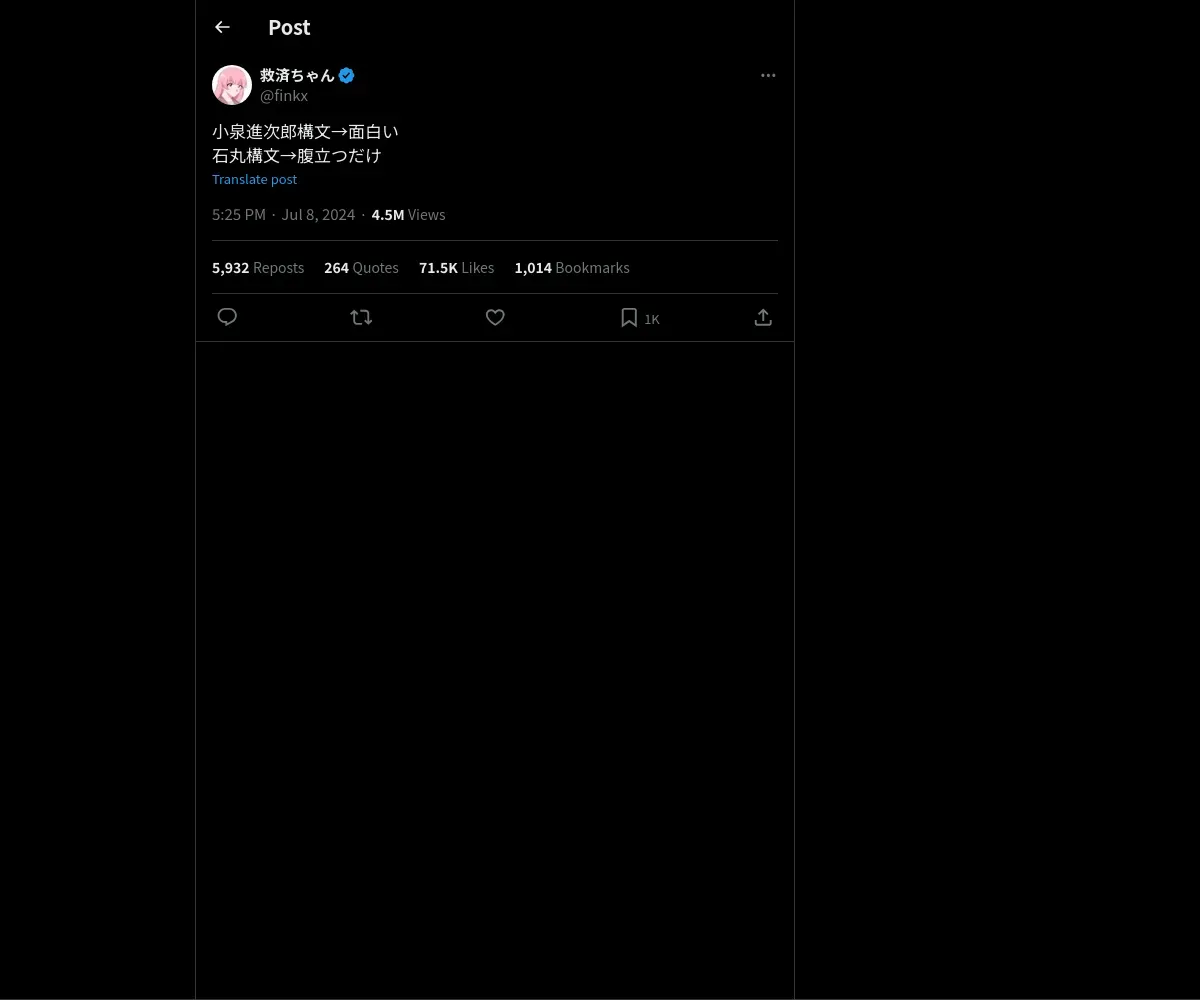1200x1000 pixels.
Task: Click the 1,014 Bookmarks stat
Action: pyautogui.click(x=572, y=268)
